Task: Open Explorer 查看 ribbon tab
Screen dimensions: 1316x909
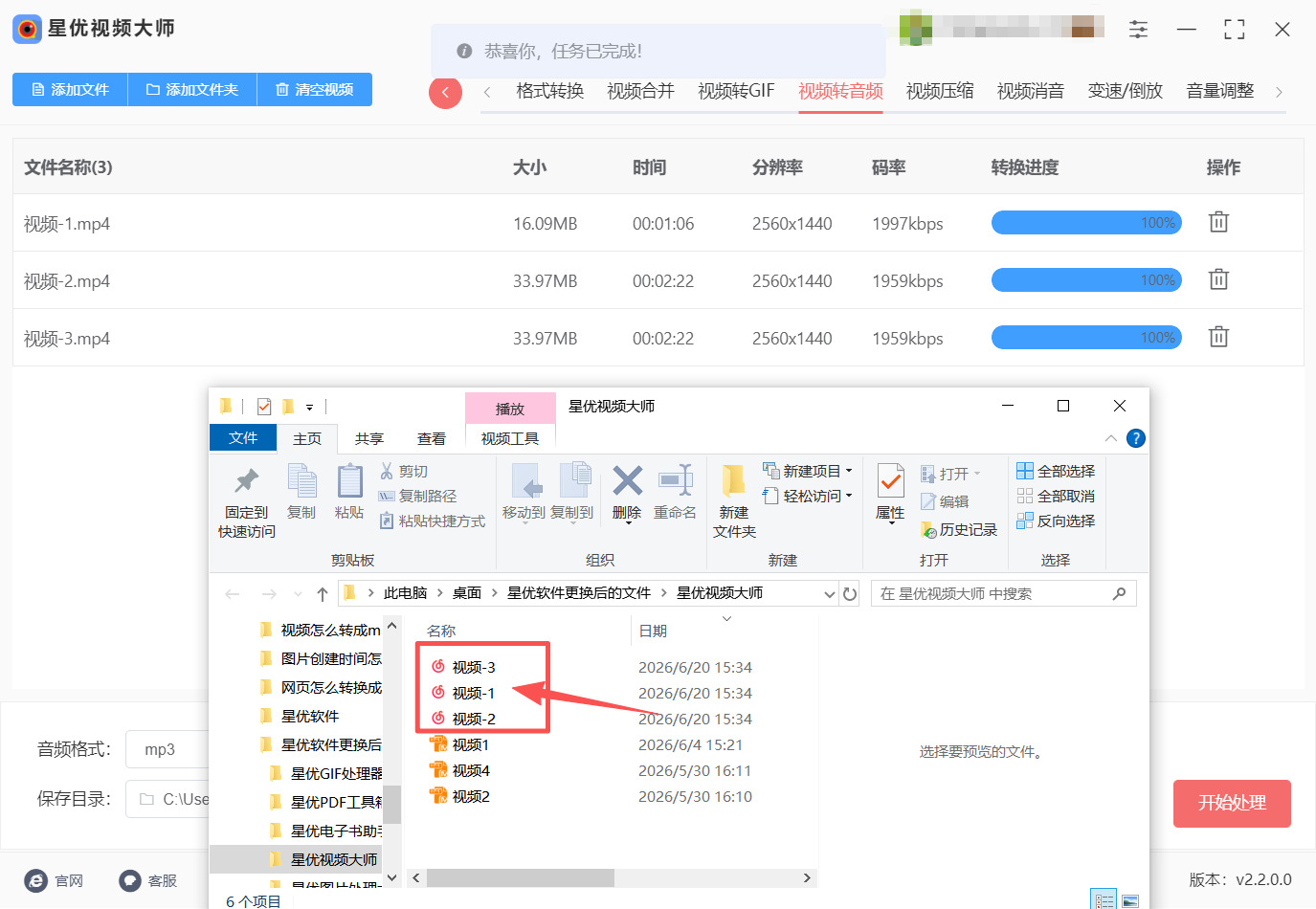Action: point(432,438)
